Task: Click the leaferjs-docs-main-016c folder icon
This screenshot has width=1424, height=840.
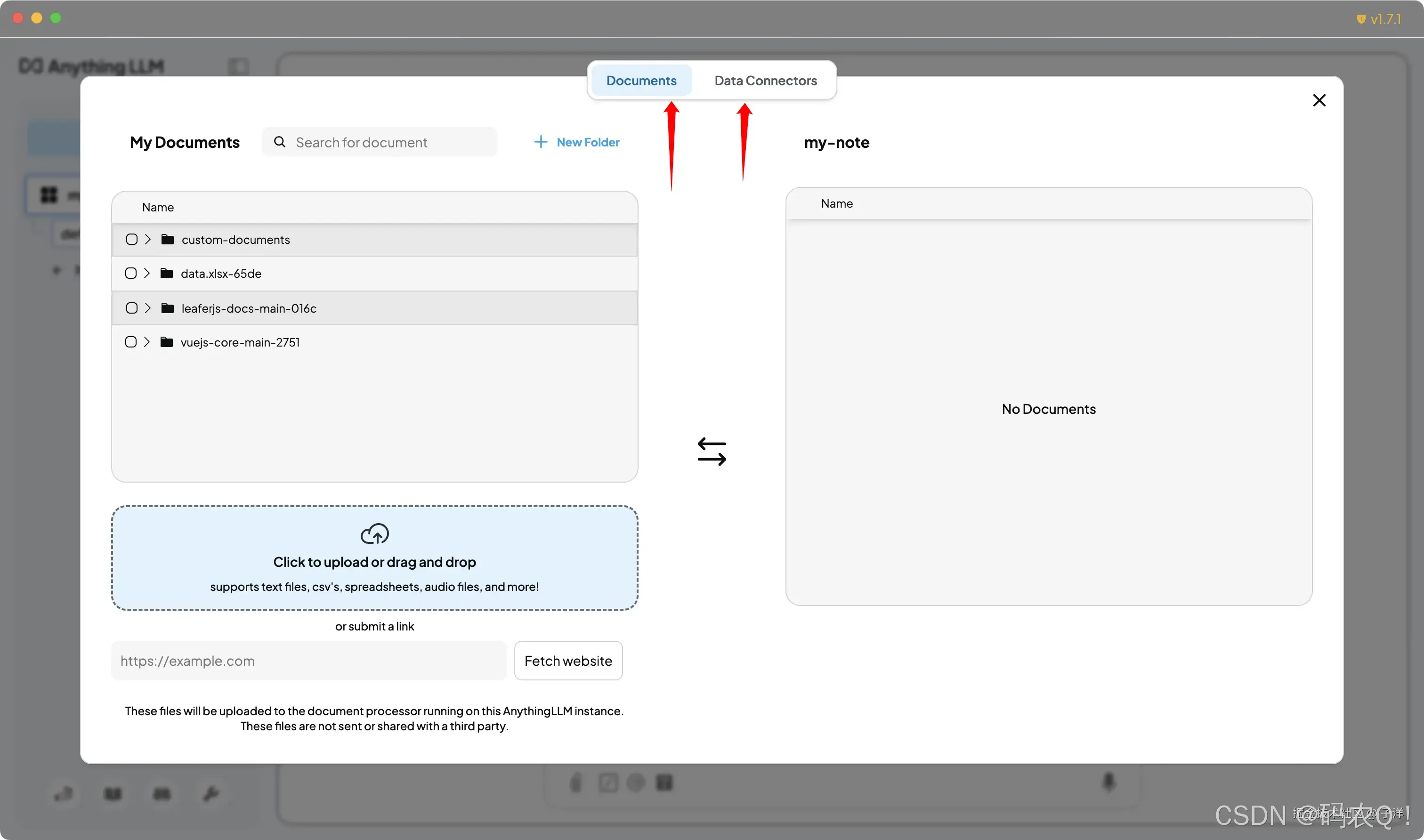Action: 168,308
